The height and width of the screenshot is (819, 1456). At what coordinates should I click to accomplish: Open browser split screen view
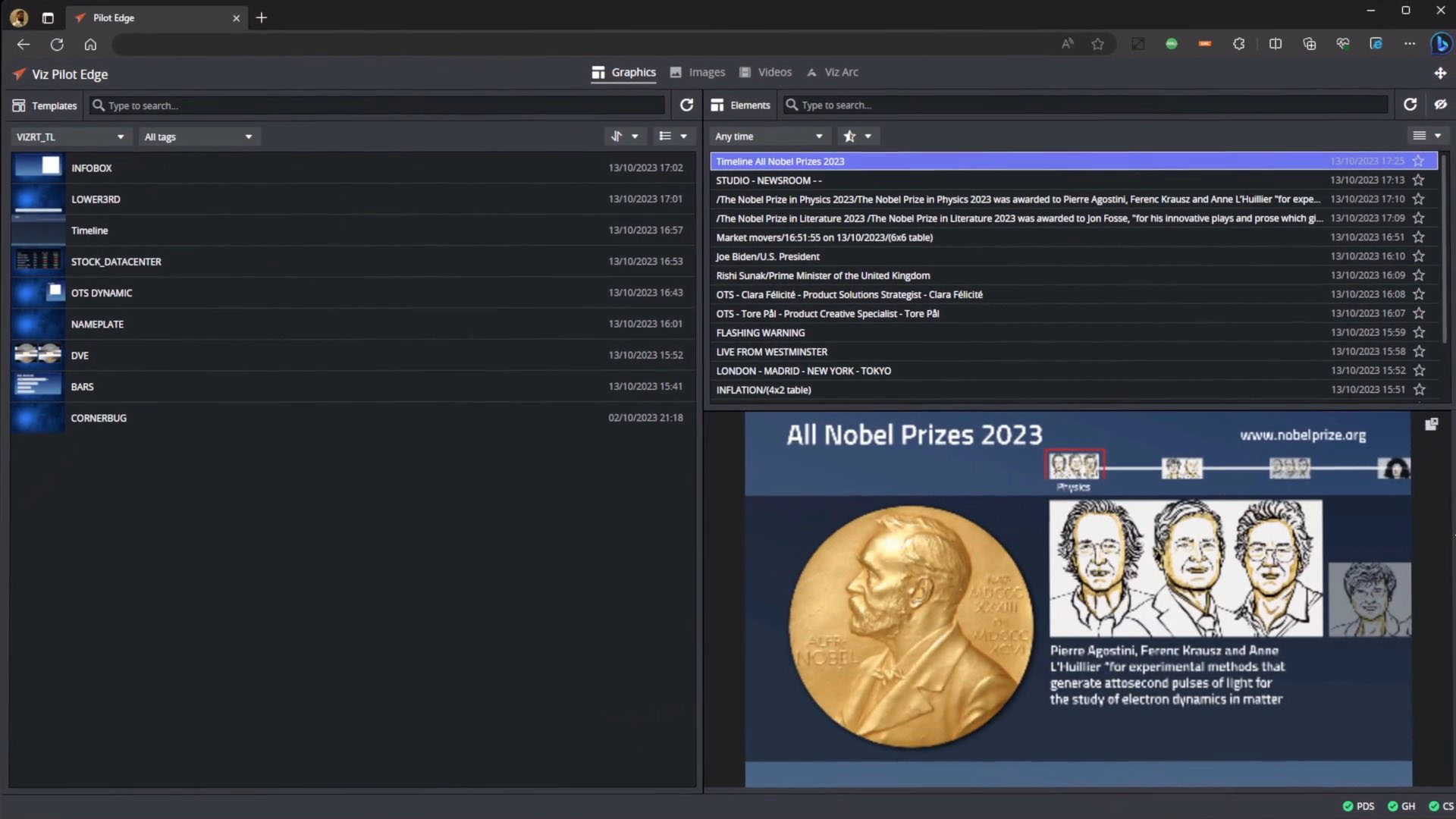(1276, 44)
